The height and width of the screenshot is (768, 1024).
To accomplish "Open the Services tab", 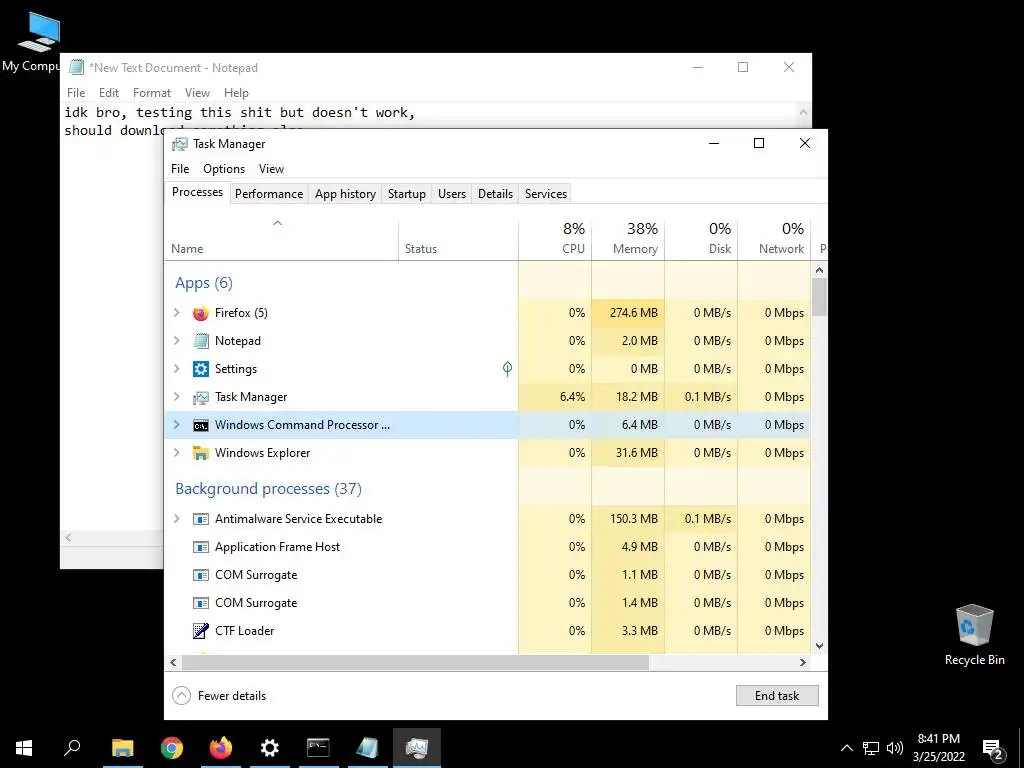I will pos(546,194).
